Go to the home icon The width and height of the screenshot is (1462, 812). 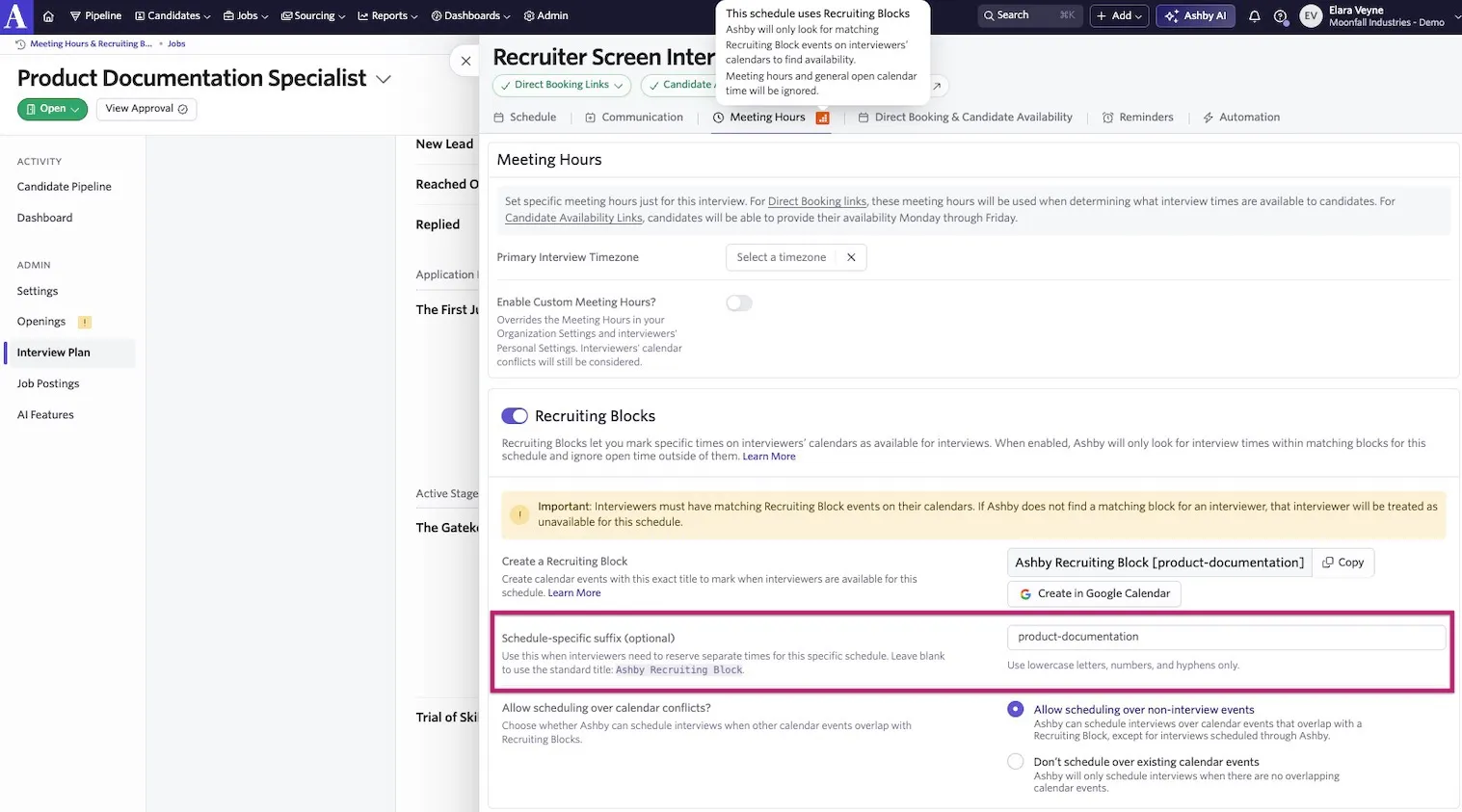(48, 16)
